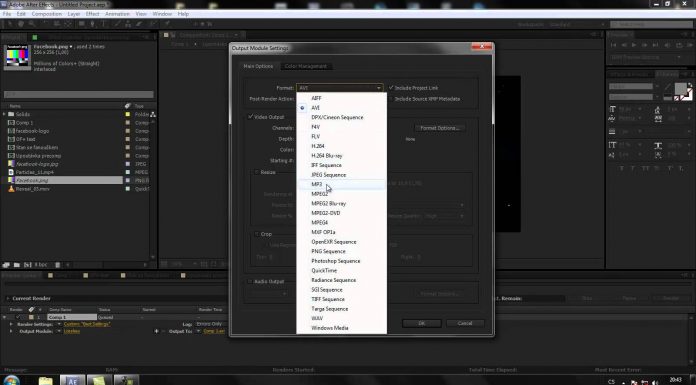Select the Puppet Pin tool

click(167, 24)
